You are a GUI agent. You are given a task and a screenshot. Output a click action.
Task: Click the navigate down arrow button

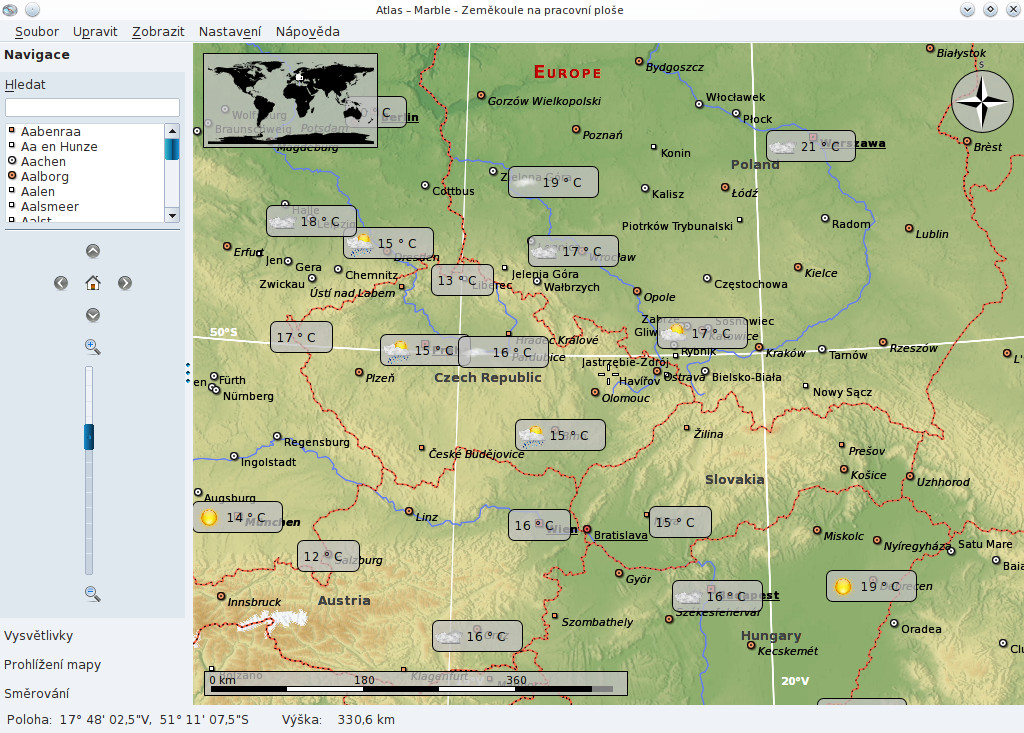point(93,315)
